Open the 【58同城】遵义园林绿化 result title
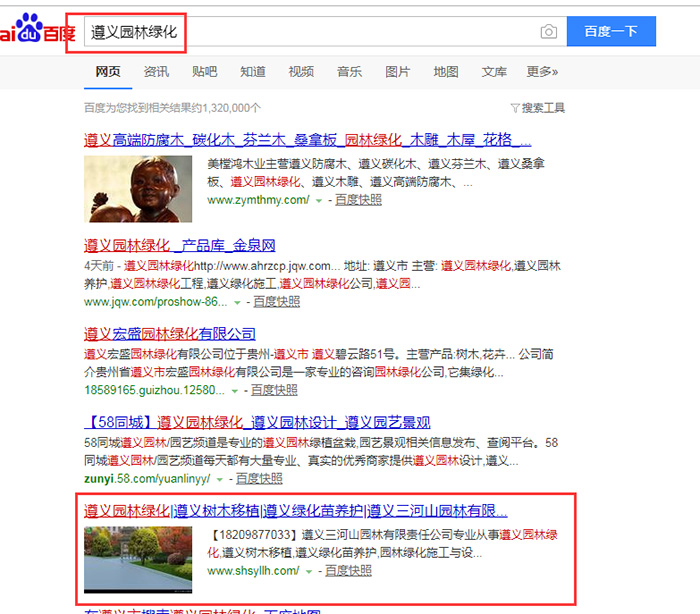 258,422
